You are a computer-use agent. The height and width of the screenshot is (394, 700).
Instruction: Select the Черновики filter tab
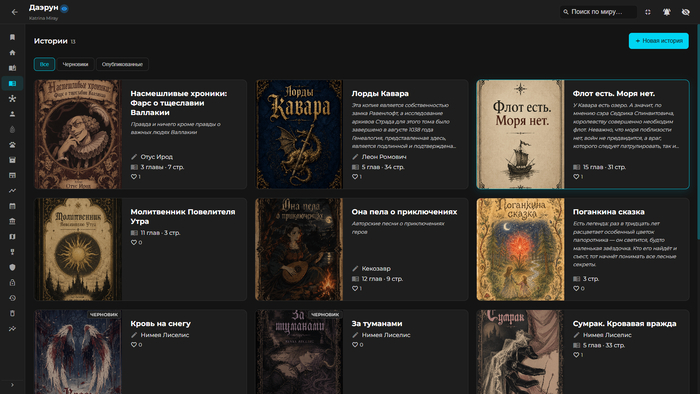pos(75,64)
